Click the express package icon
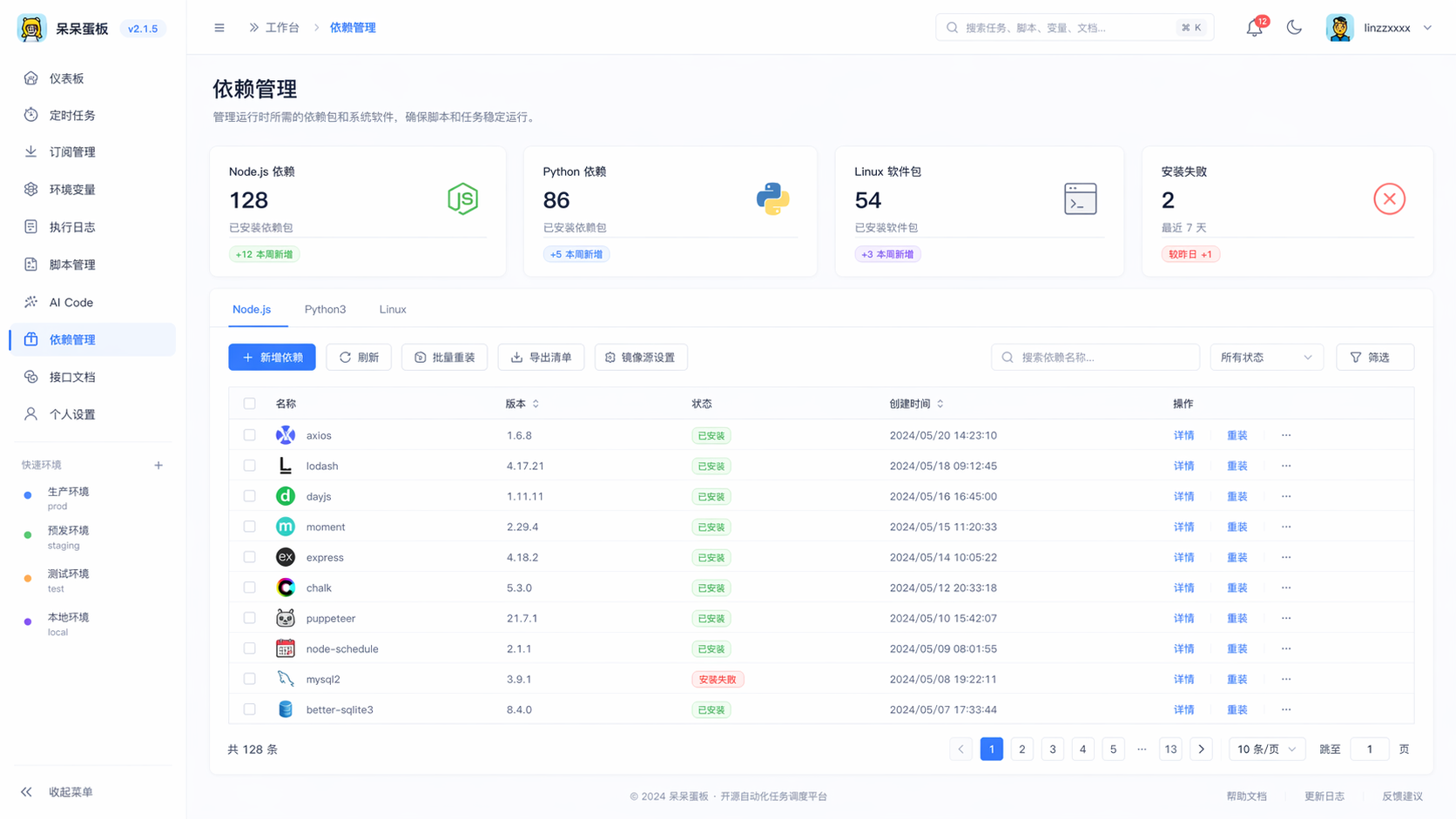Viewport: 1456px width, 819px height. (x=286, y=557)
